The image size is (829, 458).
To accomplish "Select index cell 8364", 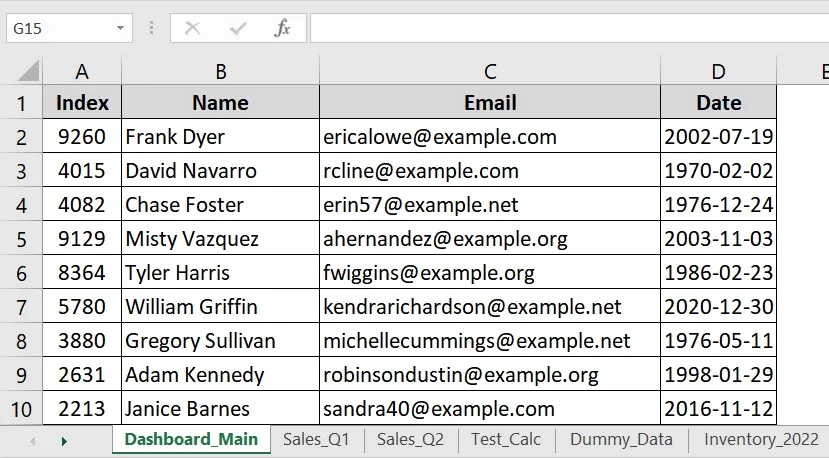I will 82,272.
